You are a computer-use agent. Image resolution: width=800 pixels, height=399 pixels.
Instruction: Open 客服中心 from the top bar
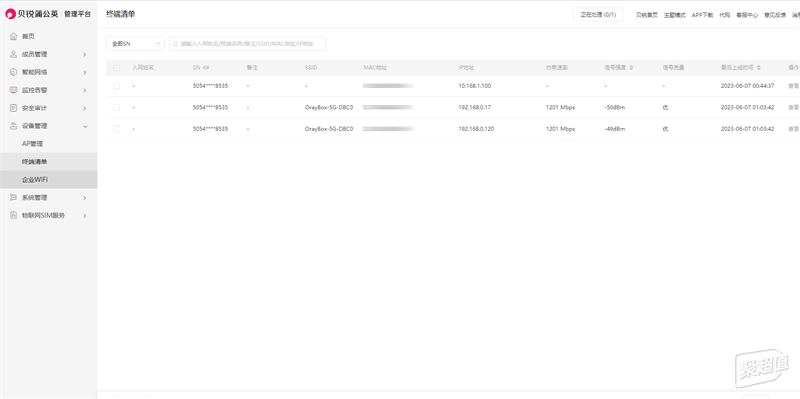pos(746,15)
